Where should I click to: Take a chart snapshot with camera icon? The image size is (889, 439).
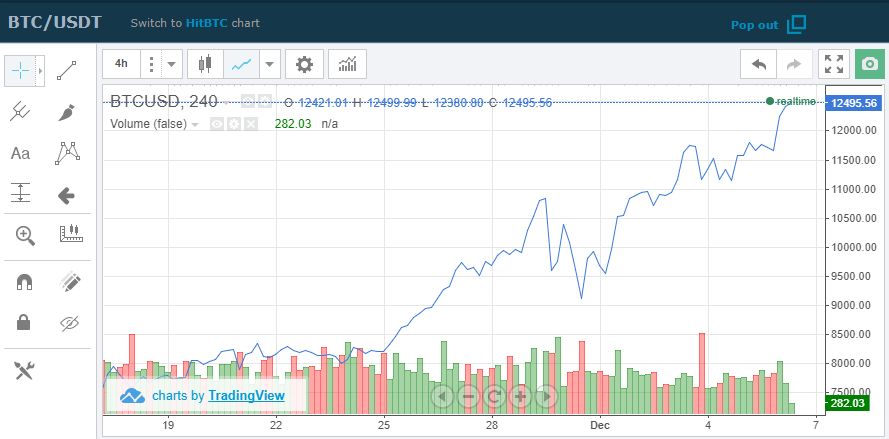click(x=870, y=64)
